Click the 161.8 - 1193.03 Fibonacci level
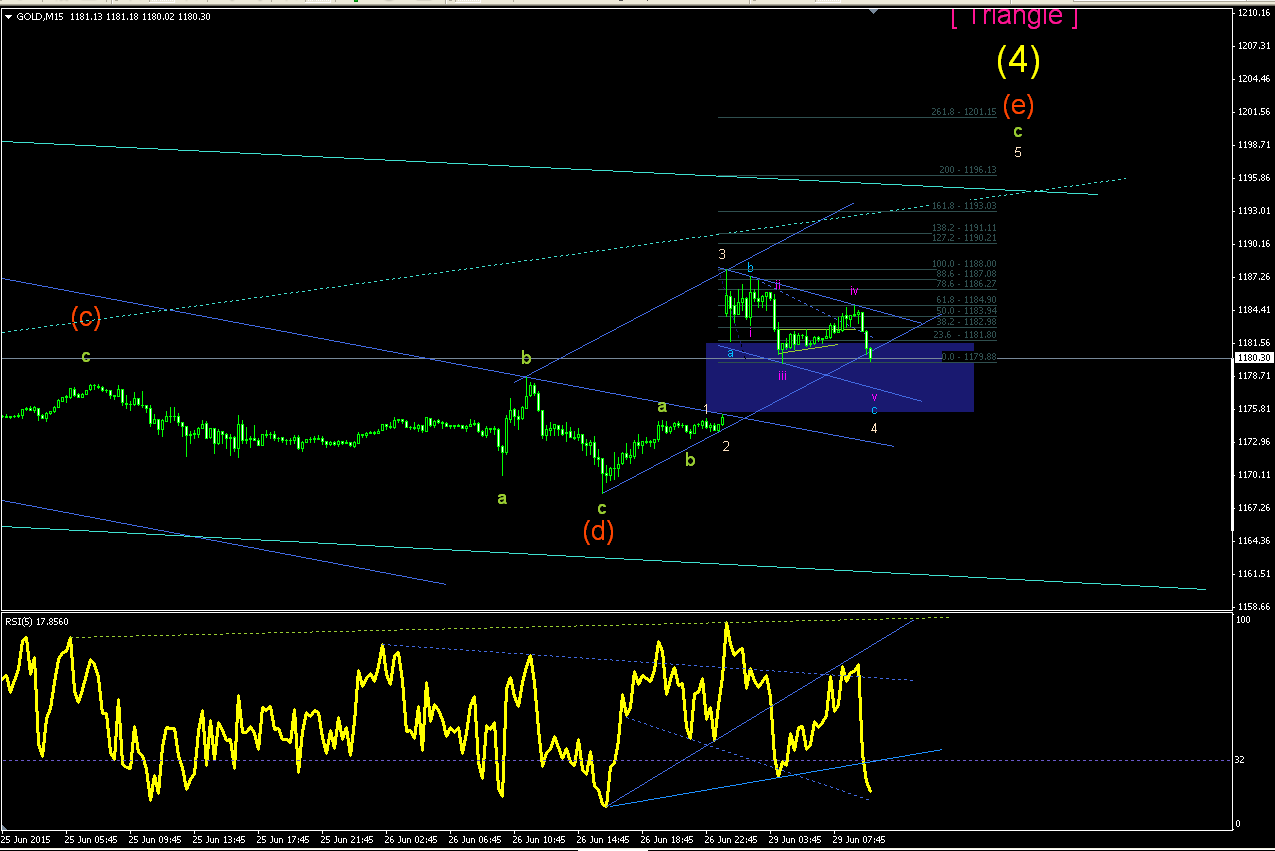 pyautogui.click(x=963, y=205)
